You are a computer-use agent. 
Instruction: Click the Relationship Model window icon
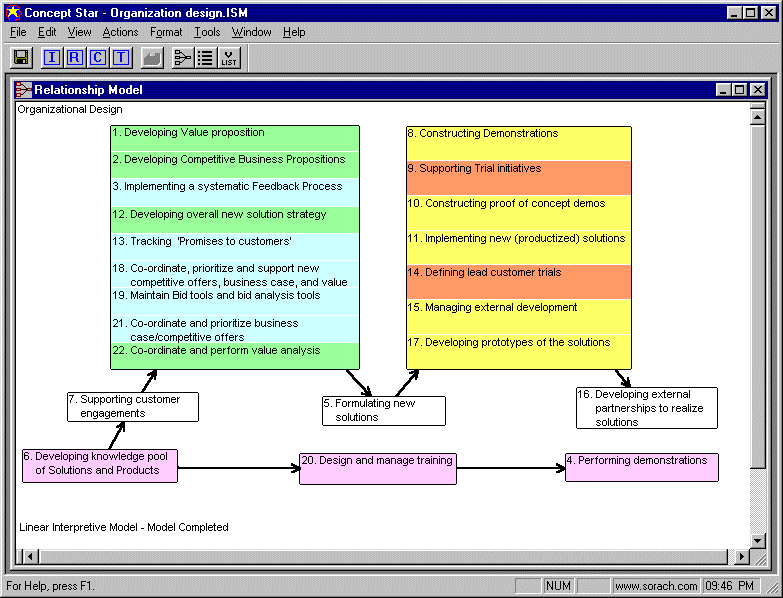tap(23, 90)
